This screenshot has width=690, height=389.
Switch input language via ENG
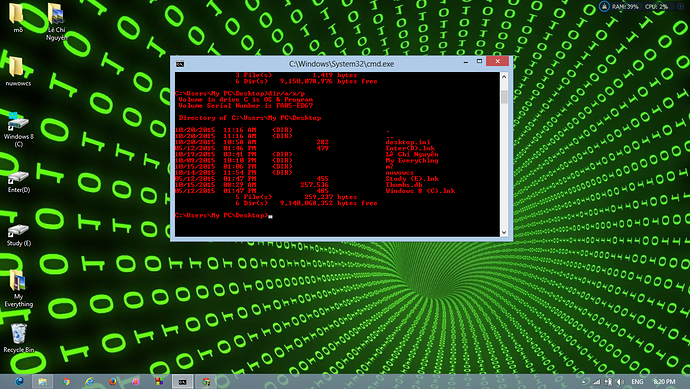(637, 382)
